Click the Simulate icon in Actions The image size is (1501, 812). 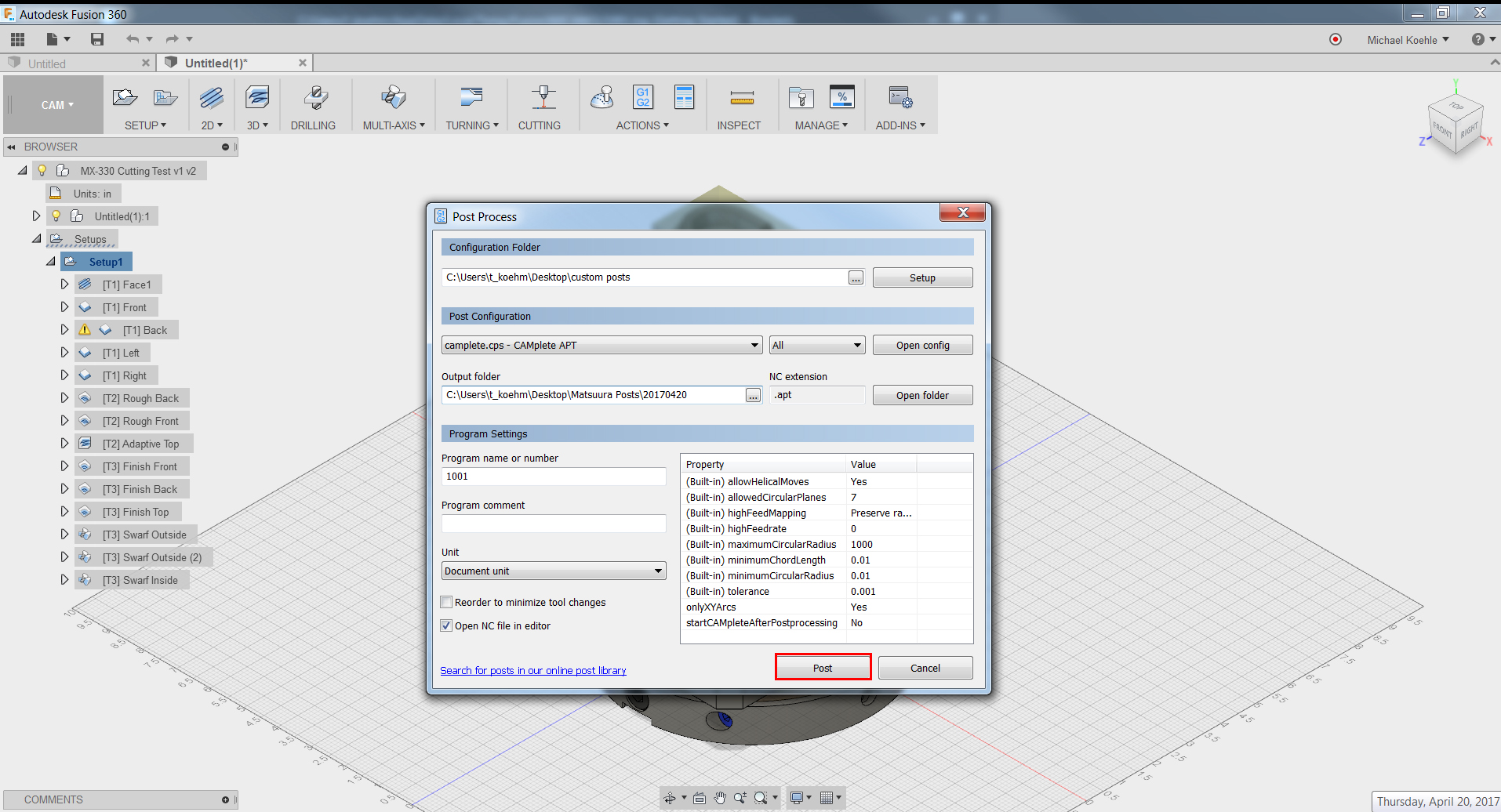pyautogui.click(x=602, y=97)
